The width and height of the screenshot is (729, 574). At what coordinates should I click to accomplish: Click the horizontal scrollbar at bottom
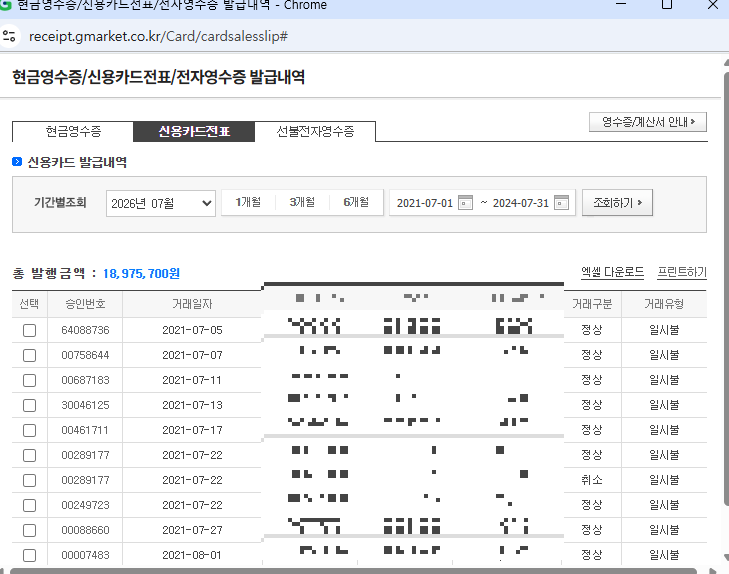point(353,571)
